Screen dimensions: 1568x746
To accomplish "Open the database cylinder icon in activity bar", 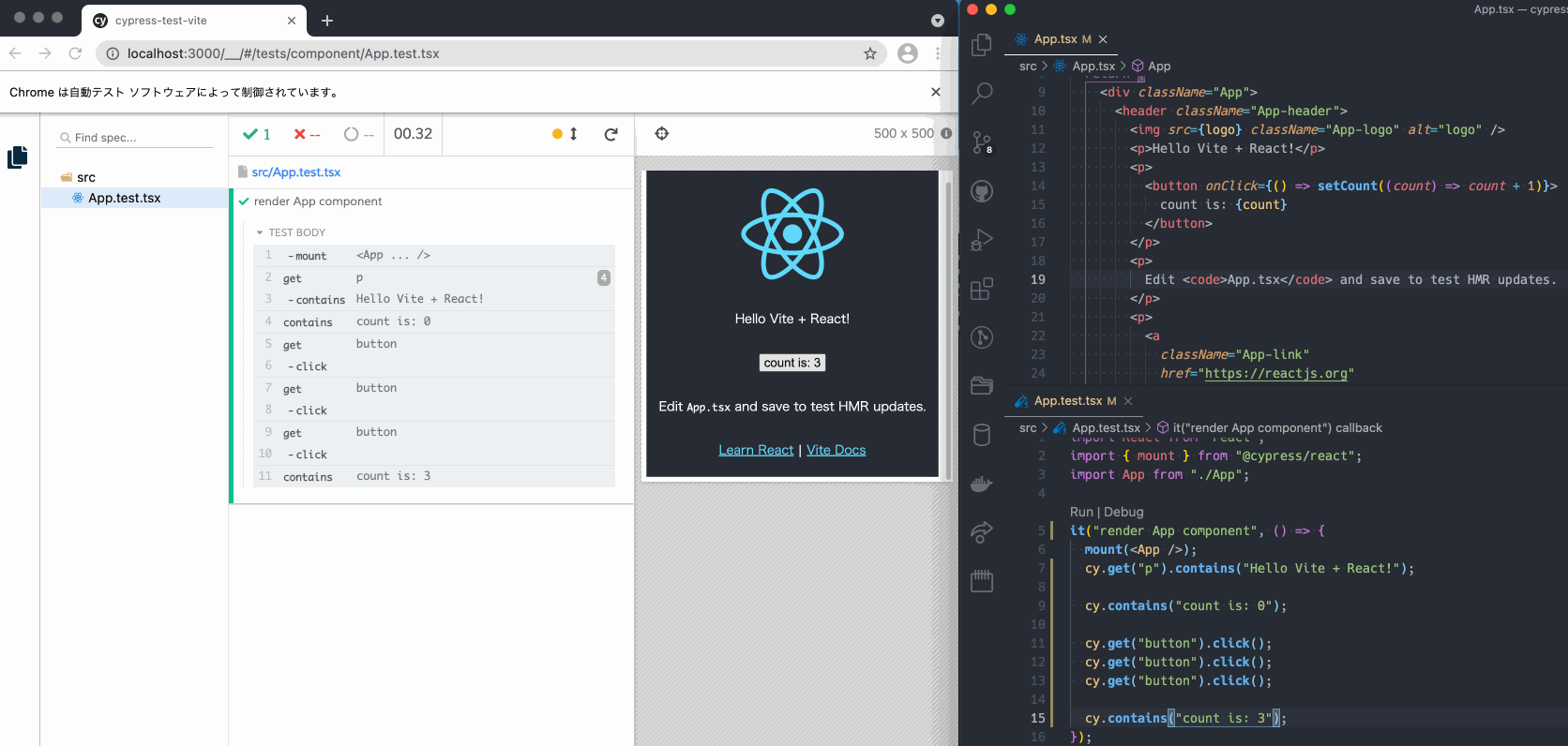I will point(982,435).
